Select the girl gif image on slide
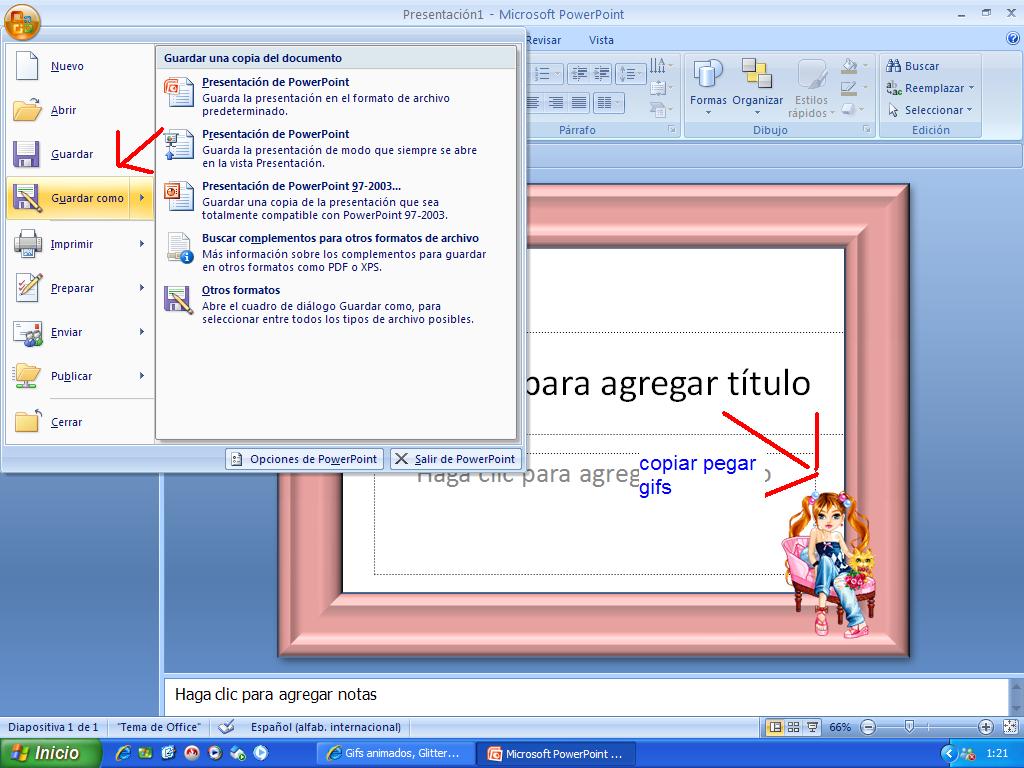 tap(831, 564)
